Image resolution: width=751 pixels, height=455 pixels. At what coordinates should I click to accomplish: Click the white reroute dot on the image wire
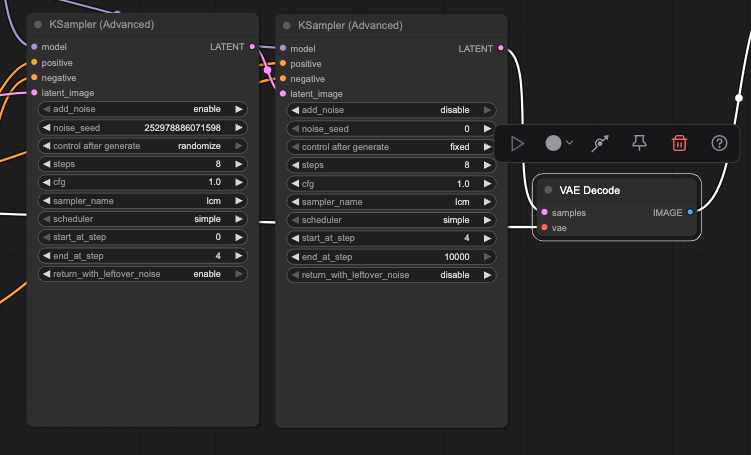coord(739,98)
